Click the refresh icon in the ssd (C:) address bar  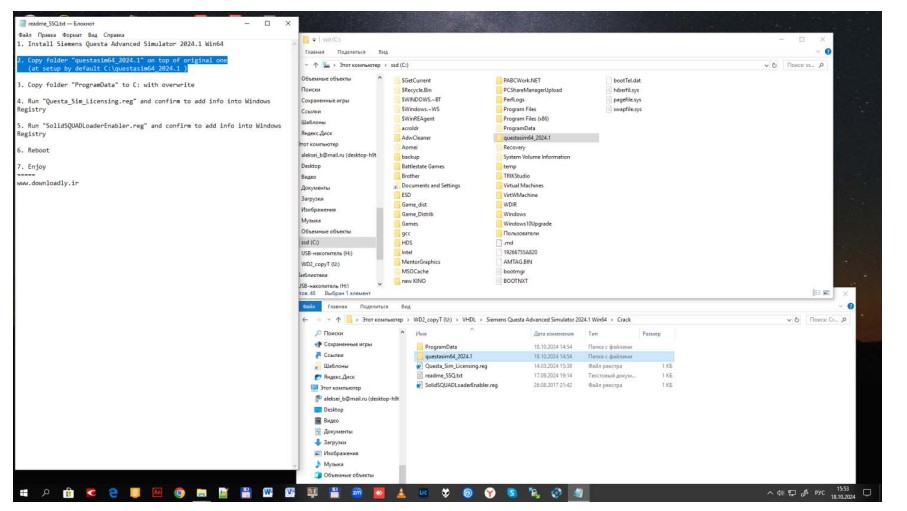point(774,65)
